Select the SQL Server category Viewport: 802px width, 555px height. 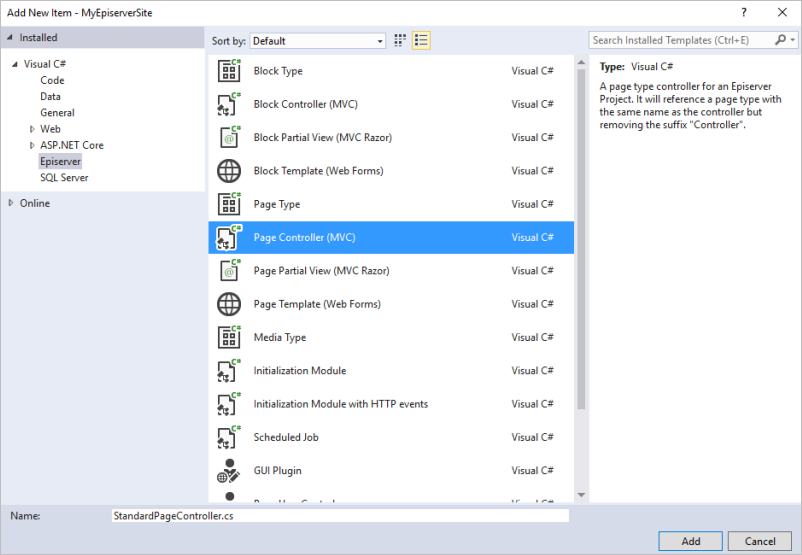(64, 177)
